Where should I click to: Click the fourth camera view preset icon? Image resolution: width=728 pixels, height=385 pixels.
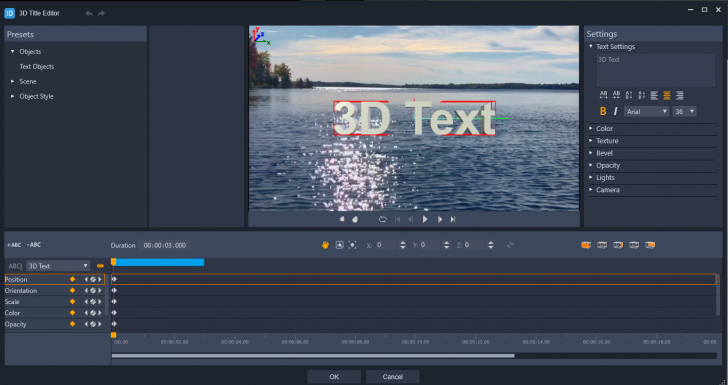[634, 245]
